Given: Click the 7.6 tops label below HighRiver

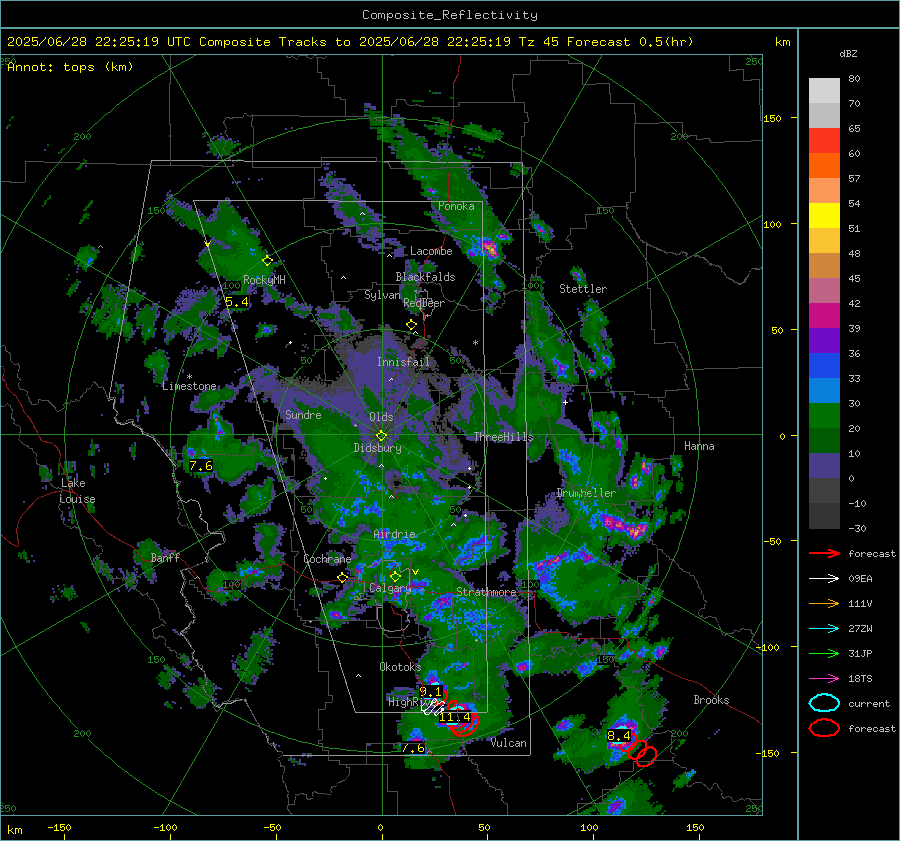Looking at the screenshot, I should [413, 748].
